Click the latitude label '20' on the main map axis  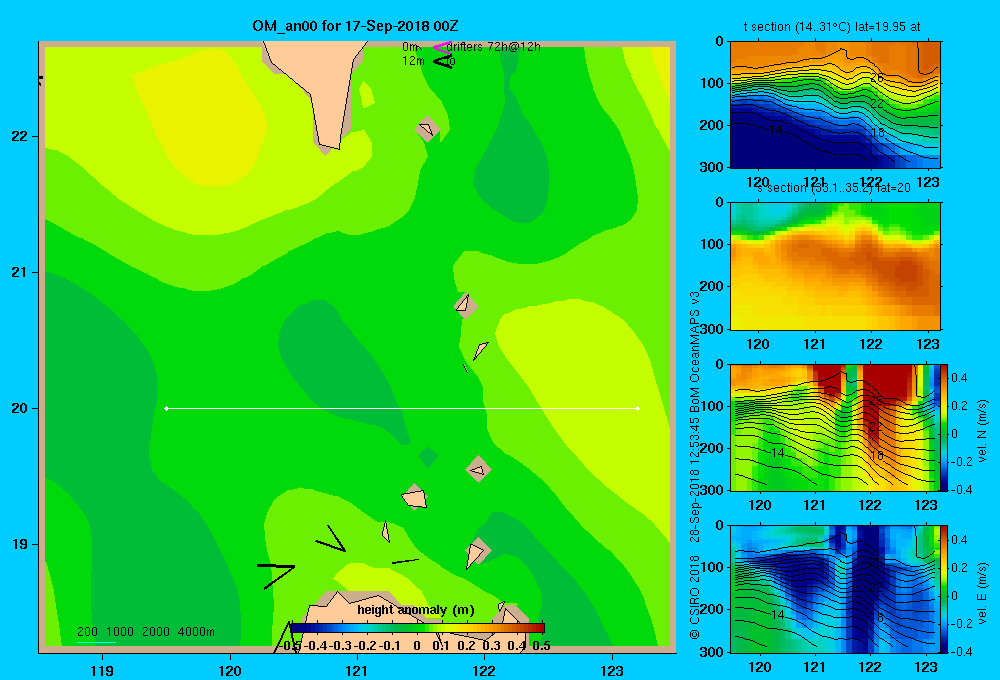(19, 408)
